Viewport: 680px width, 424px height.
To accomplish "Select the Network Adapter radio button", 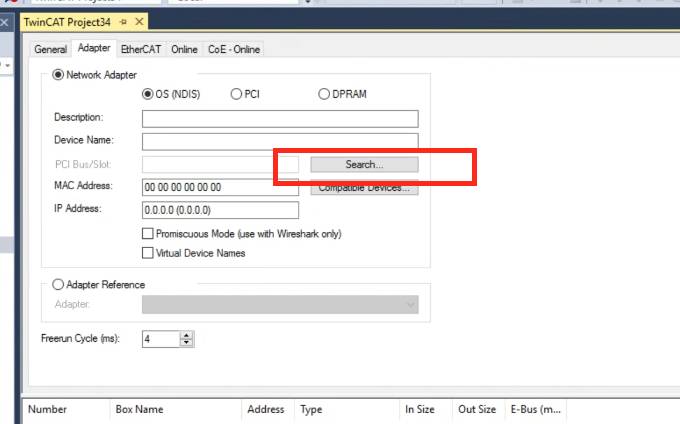I will click(x=58, y=75).
